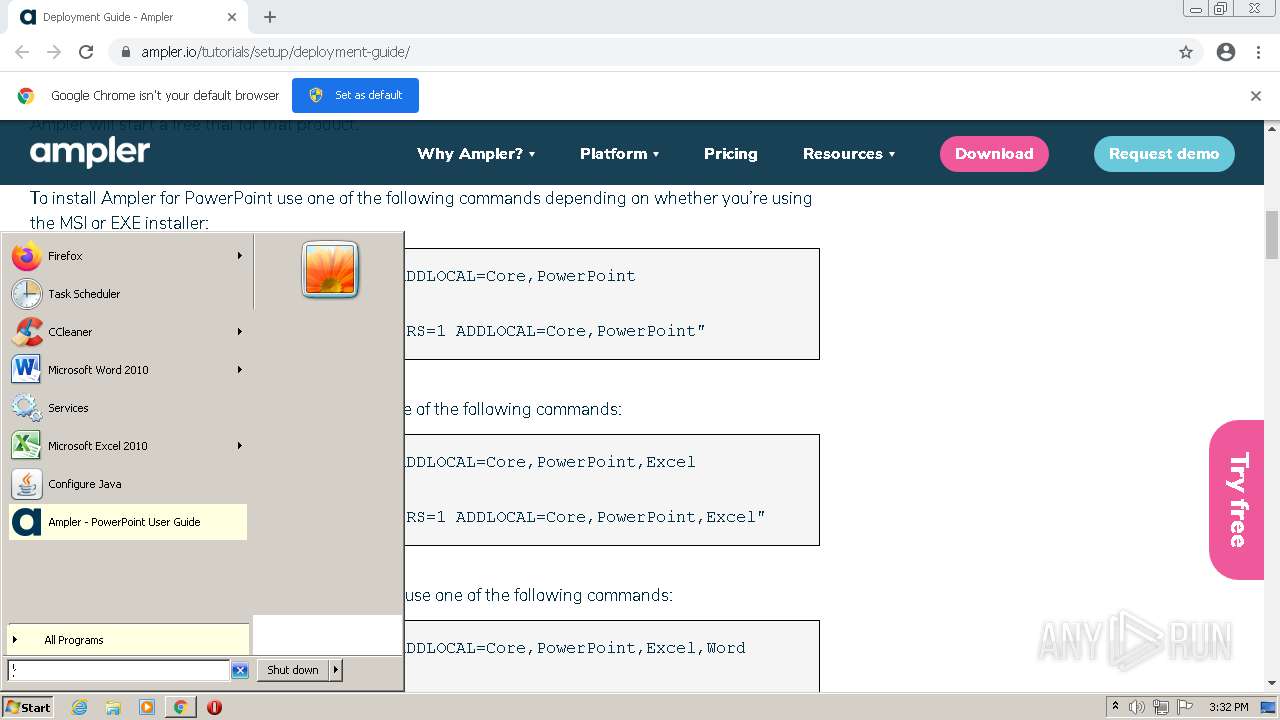
Task: Close the Deployment Guide tab
Action: [x=232, y=17]
